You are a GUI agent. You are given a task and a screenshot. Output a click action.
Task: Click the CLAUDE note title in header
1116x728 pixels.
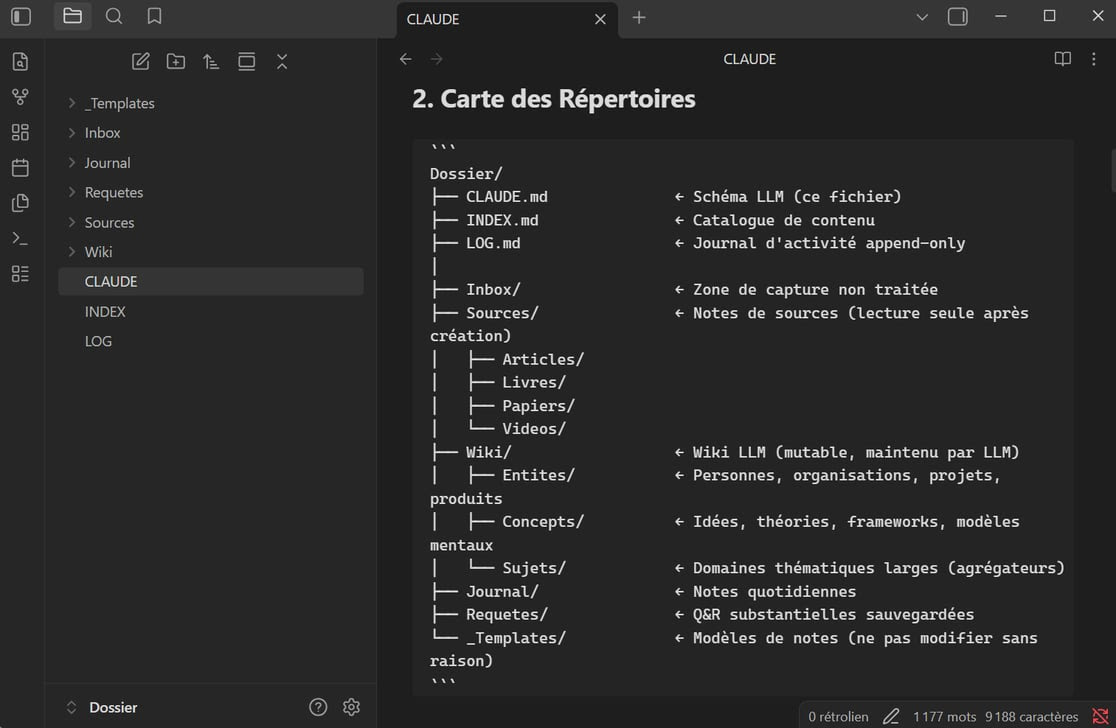[x=749, y=59]
